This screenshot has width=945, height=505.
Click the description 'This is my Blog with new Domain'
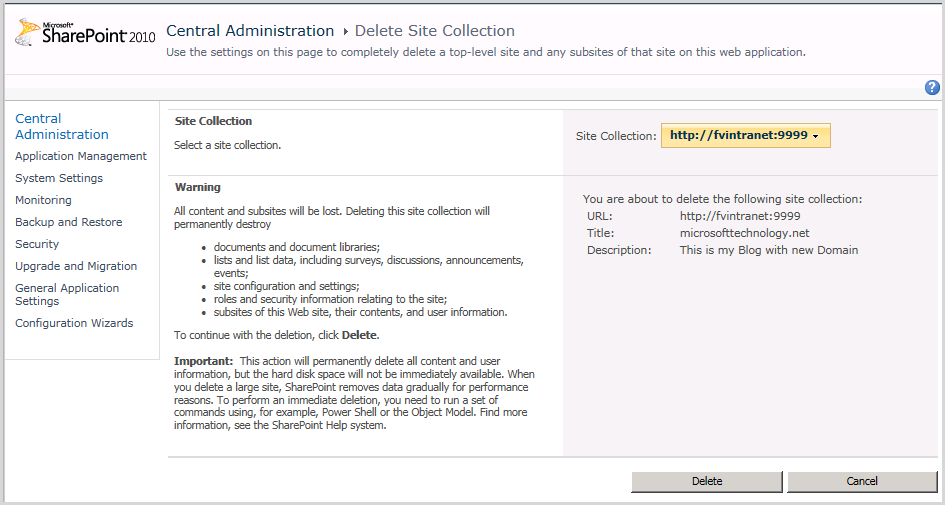pyautogui.click(x=769, y=249)
